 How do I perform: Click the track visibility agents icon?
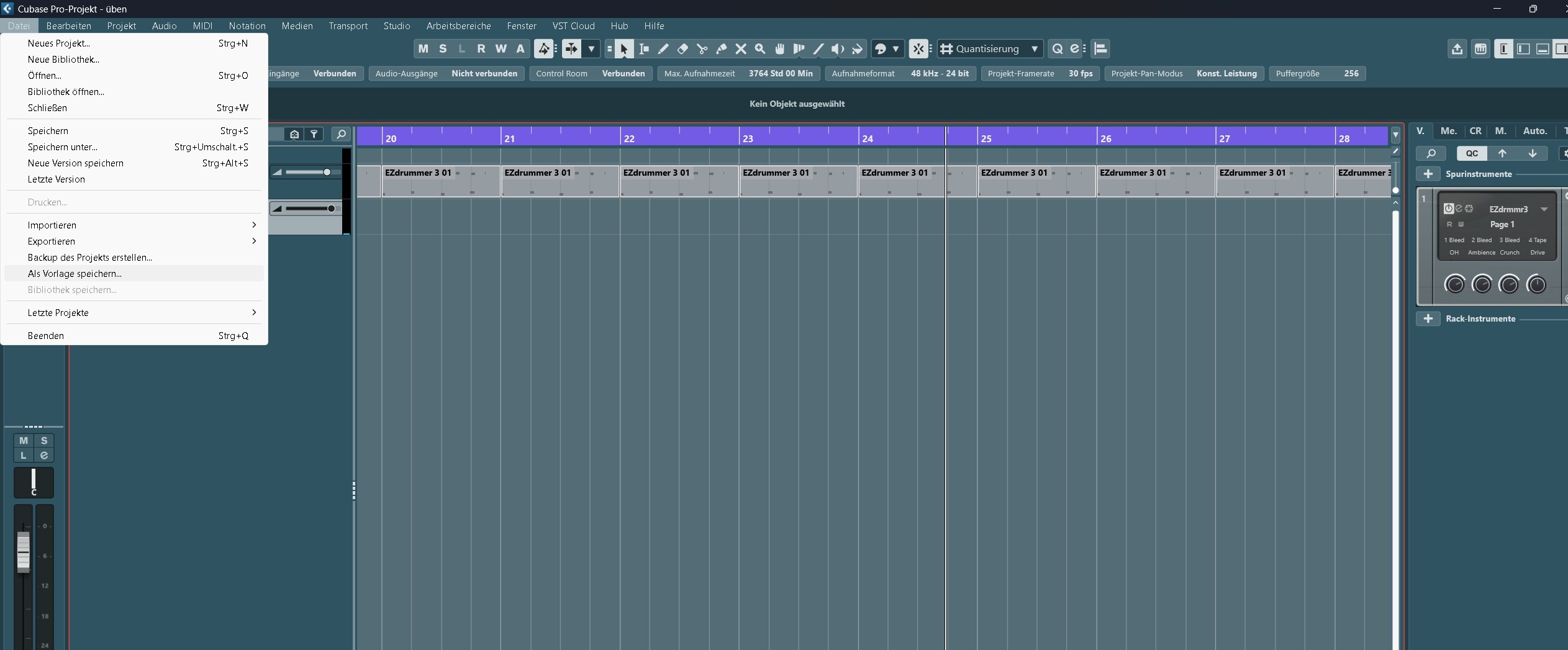click(294, 134)
